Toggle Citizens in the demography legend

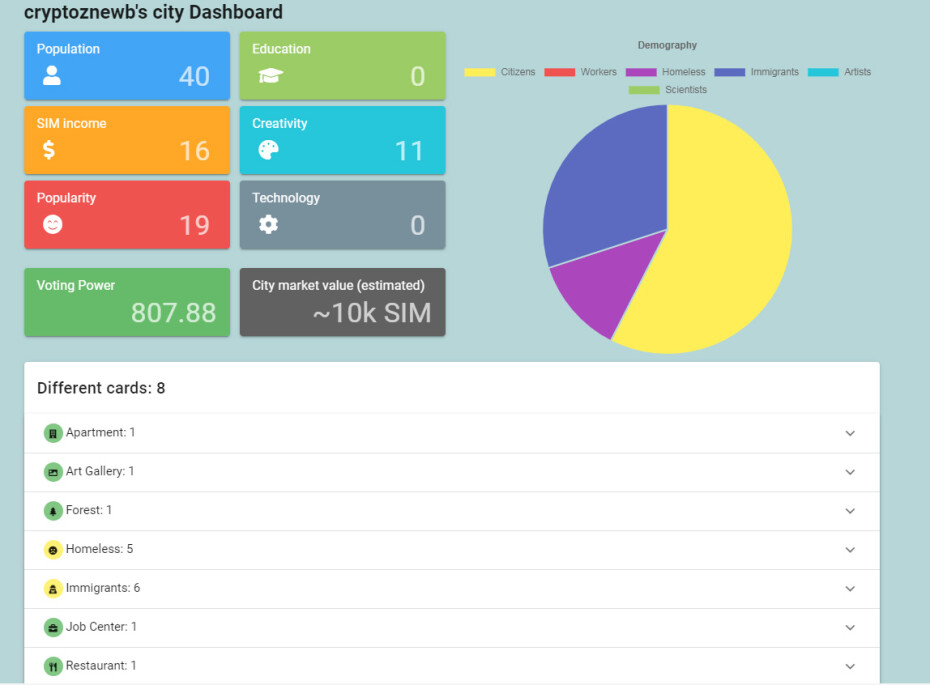pyautogui.click(x=500, y=72)
